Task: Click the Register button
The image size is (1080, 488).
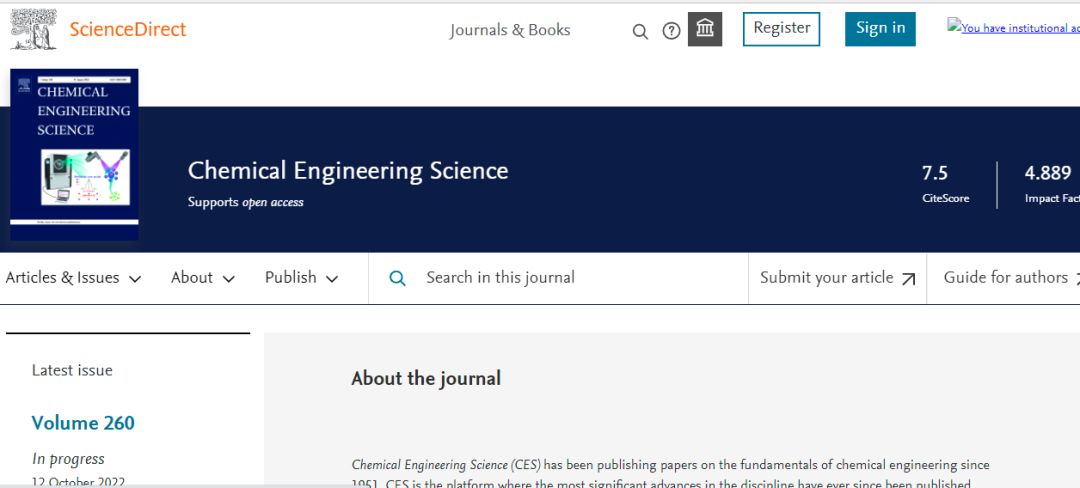Action: pyautogui.click(x=781, y=29)
